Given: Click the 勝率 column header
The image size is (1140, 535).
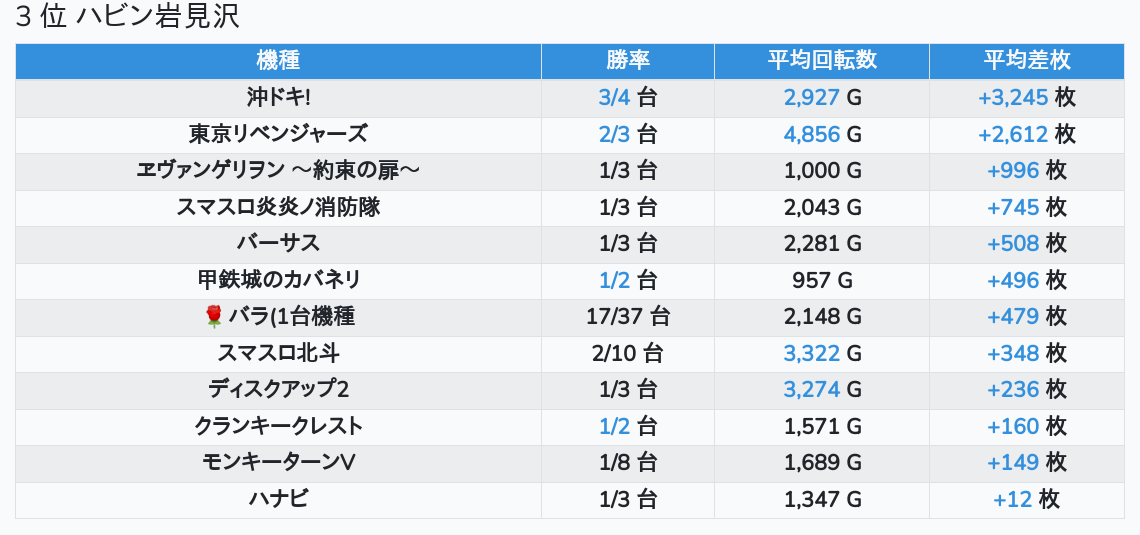Looking at the screenshot, I should [627, 60].
